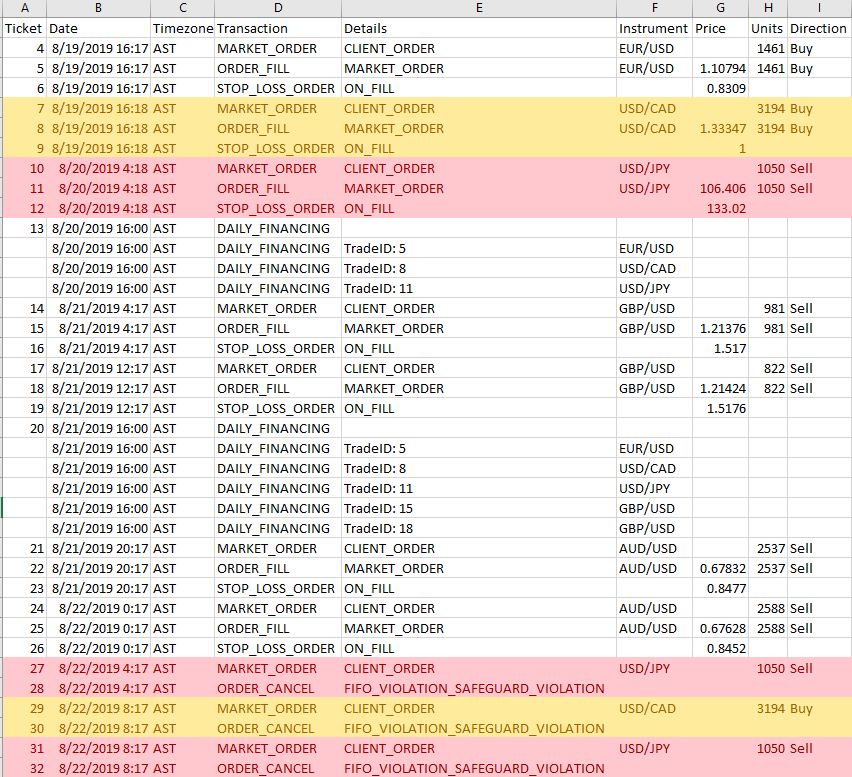The image size is (852, 777).
Task: Select the Direction header cell
Action: point(818,29)
